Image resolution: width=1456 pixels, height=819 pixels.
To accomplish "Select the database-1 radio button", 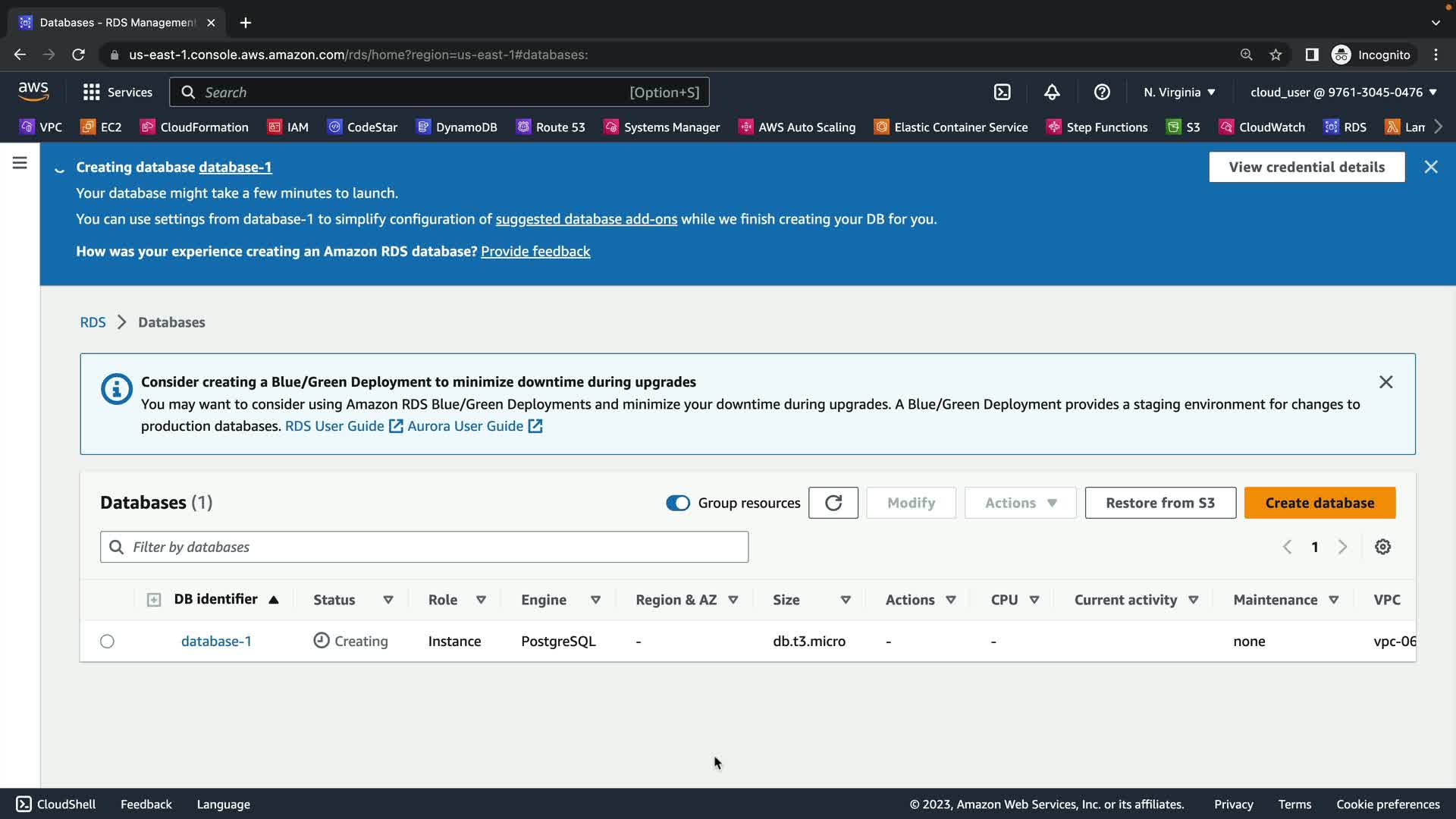I will click(x=107, y=642).
